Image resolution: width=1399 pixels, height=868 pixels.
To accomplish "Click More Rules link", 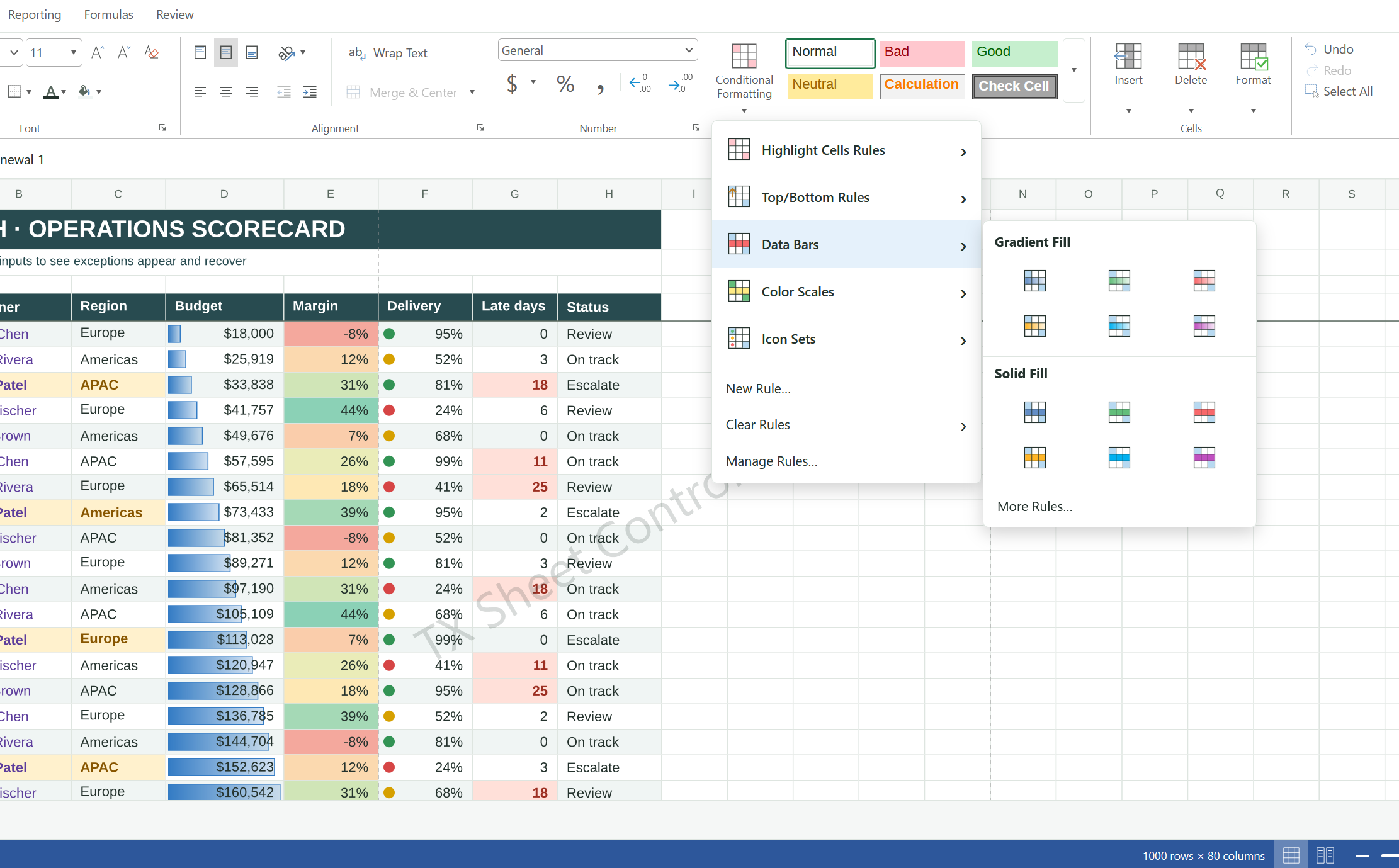I will click(x=1035, y=507).
